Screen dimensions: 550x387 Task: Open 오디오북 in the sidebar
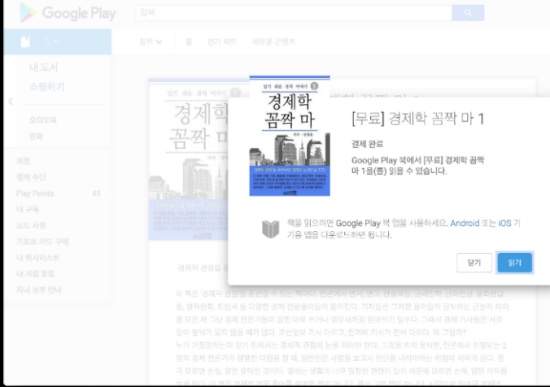pos(42,120)
